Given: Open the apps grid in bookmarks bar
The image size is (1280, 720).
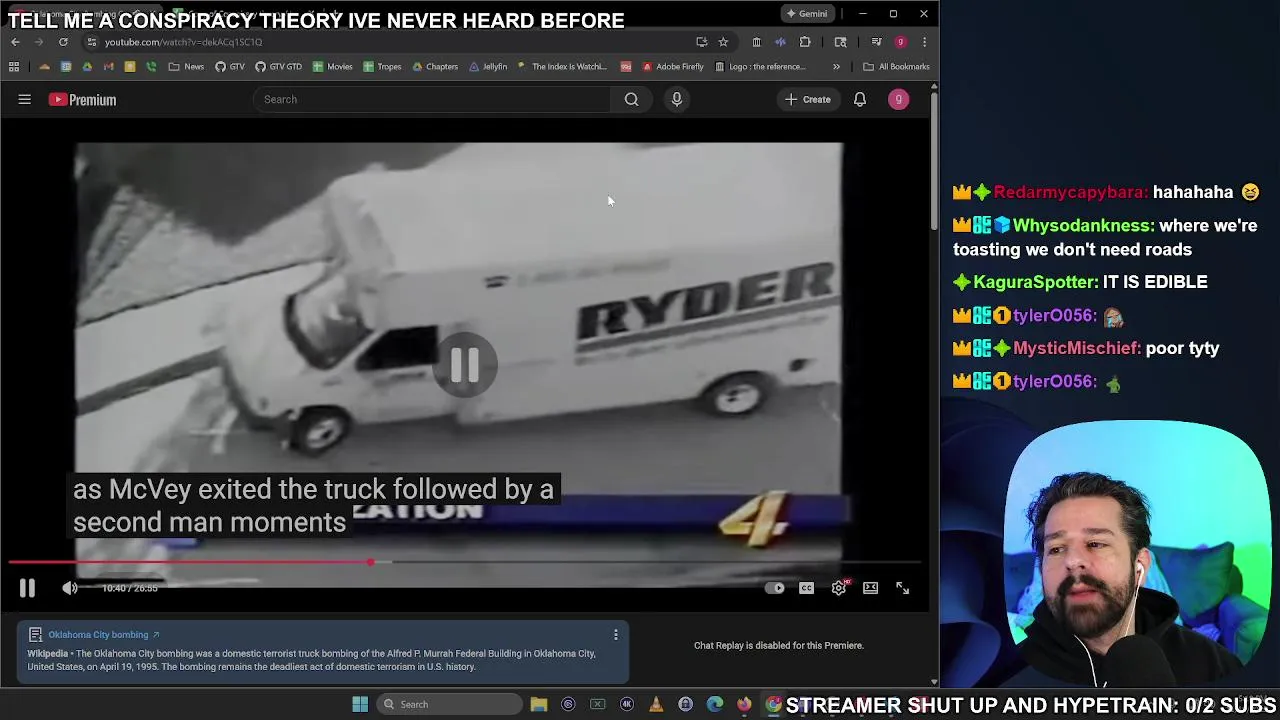Looking at the screenshot, I should [14, 67].
